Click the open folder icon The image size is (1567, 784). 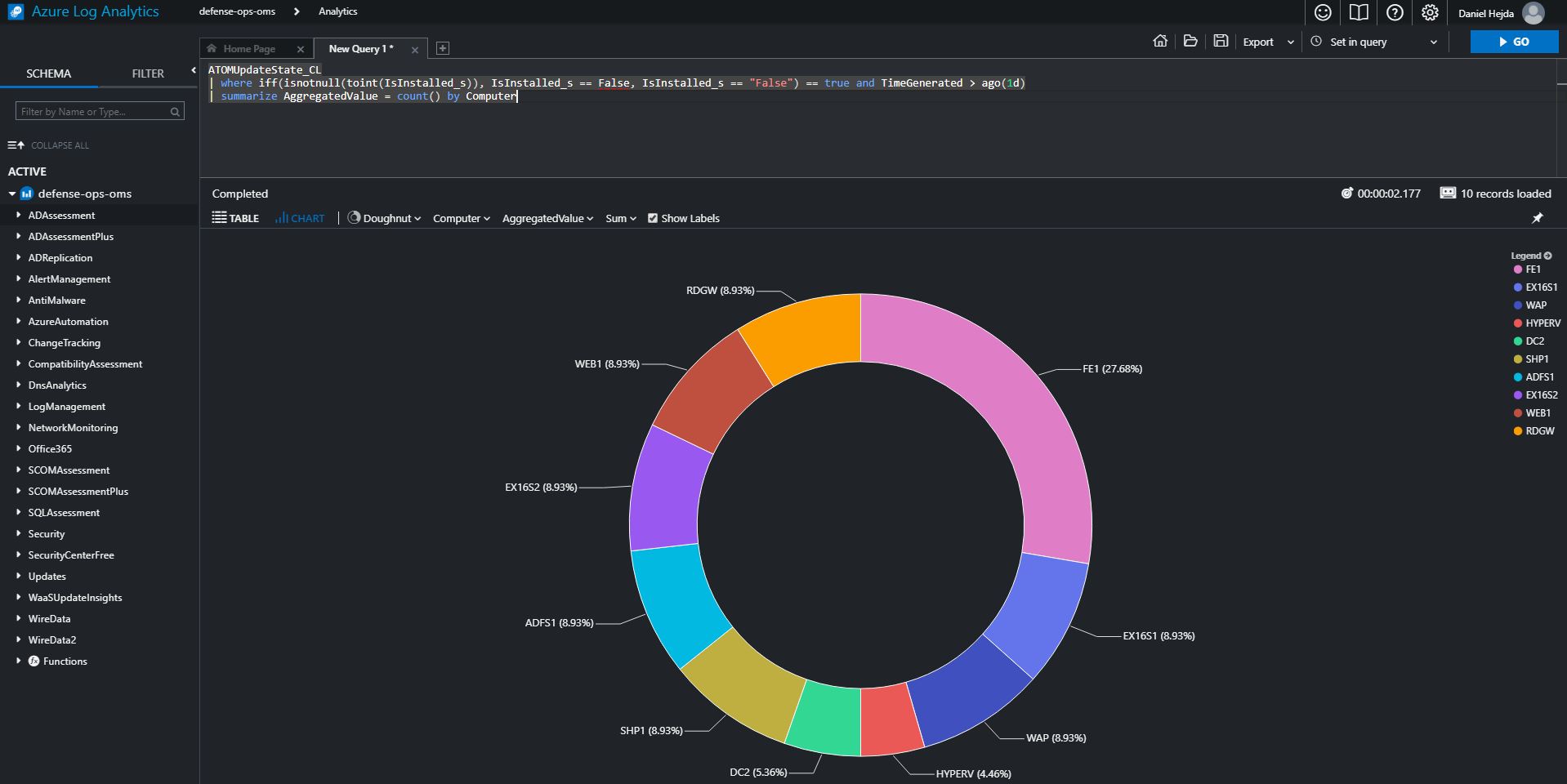[1190, 41]
